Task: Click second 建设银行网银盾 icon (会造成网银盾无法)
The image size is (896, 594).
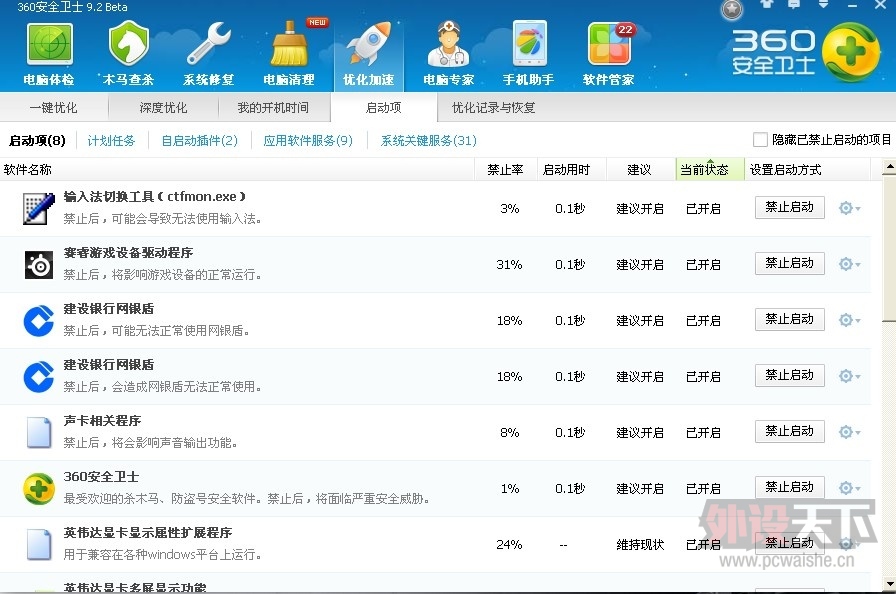Action: (x=39, y=376)
